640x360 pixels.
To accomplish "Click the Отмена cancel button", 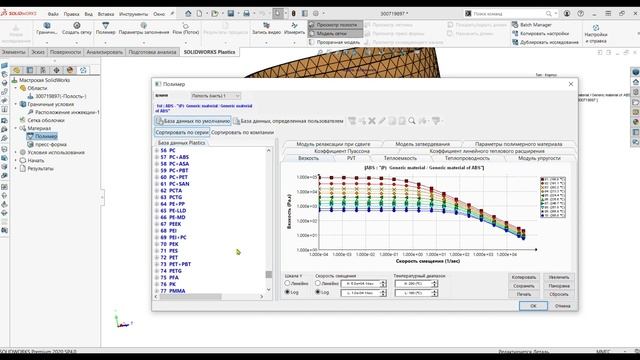I will (562, 306).
